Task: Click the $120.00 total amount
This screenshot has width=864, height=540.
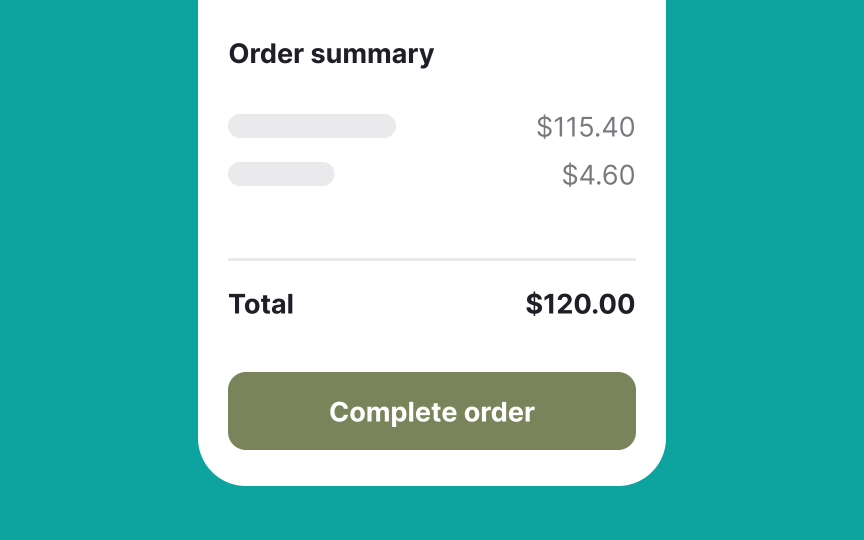Action: [580, 304]
